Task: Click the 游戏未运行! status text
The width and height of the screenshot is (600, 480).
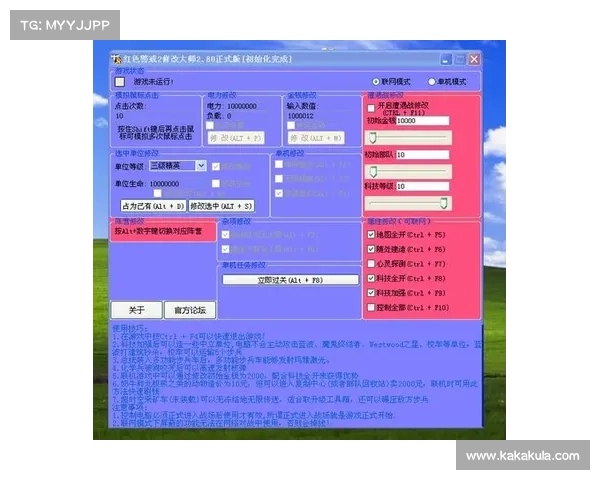Action: tap(153, 82)
